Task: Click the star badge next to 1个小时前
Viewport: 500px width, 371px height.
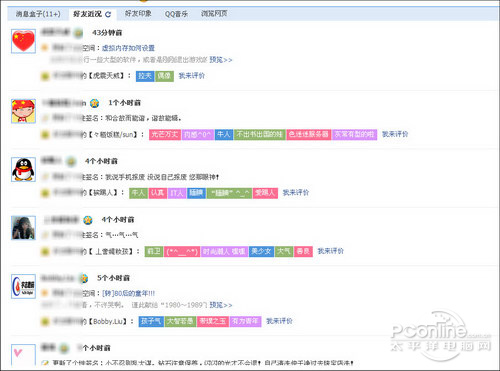Action: pyautogui.click(x=95, y=103)
